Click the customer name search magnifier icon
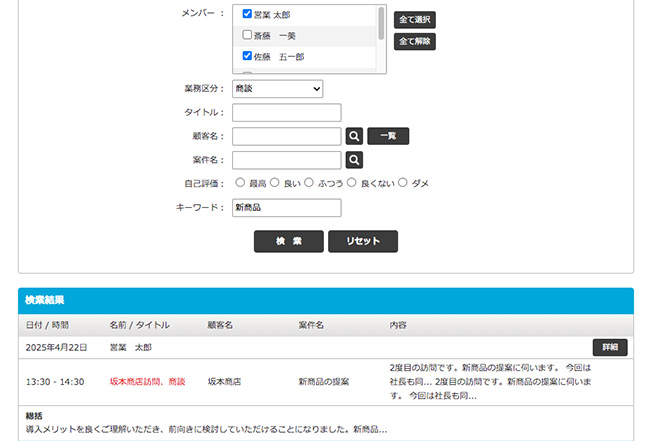This screenshot has width=655, height=441. pyautogui.click(x=354, y=136)
